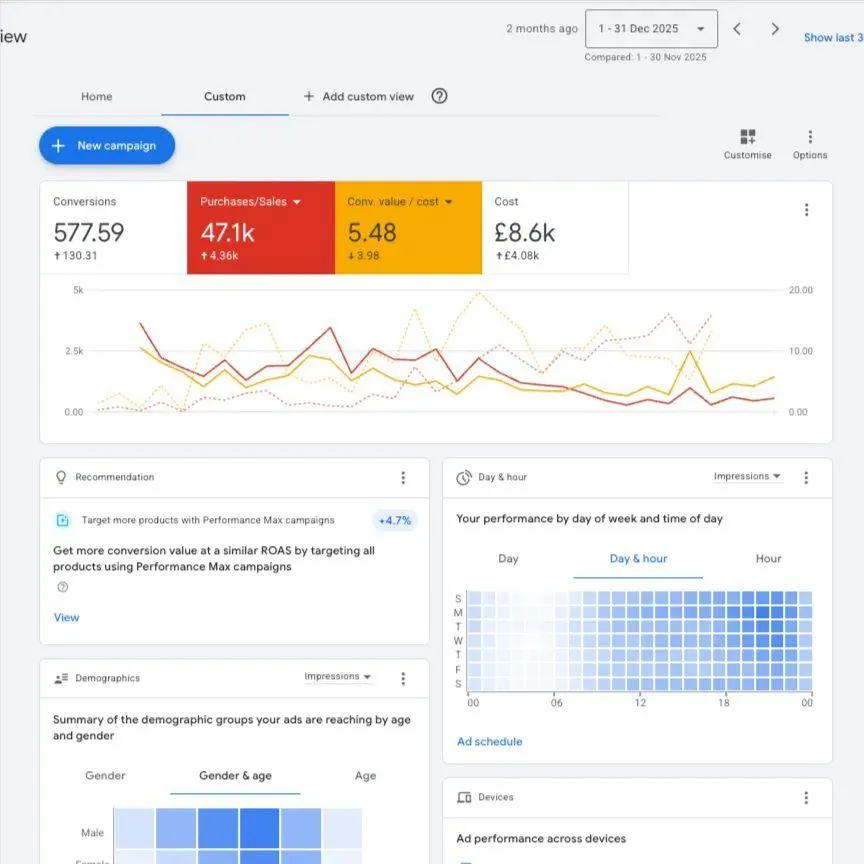Screen dimensions: 864x864
Task: Select the Day tab in performance card
Action: coord(508,559)
